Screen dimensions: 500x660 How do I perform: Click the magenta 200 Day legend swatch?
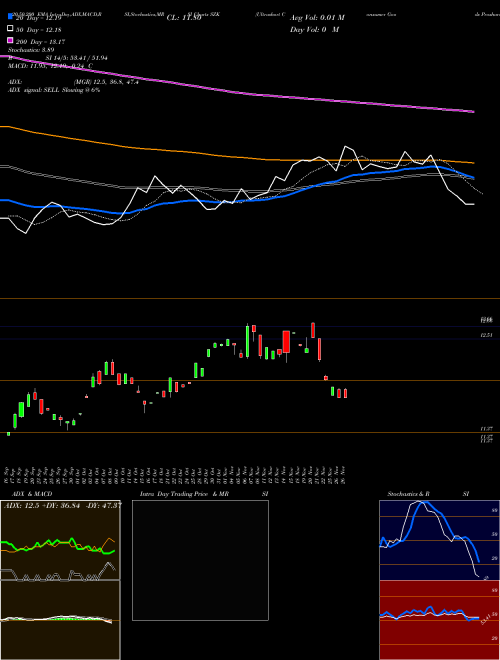10,41
